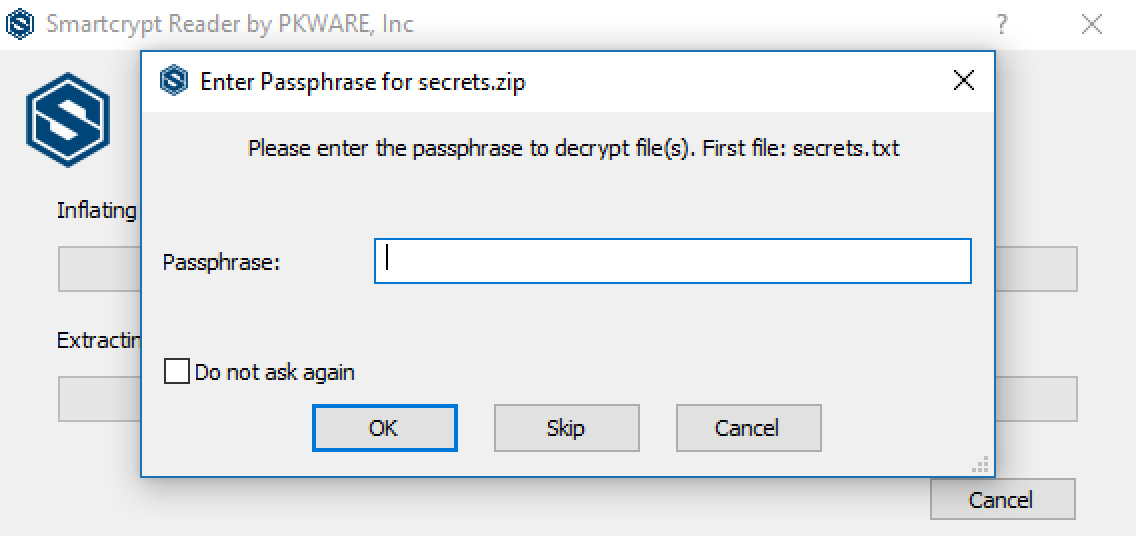Focus the Passphrase text field
Viewport: 1136px width, 536px height.
tap(672, 261)
